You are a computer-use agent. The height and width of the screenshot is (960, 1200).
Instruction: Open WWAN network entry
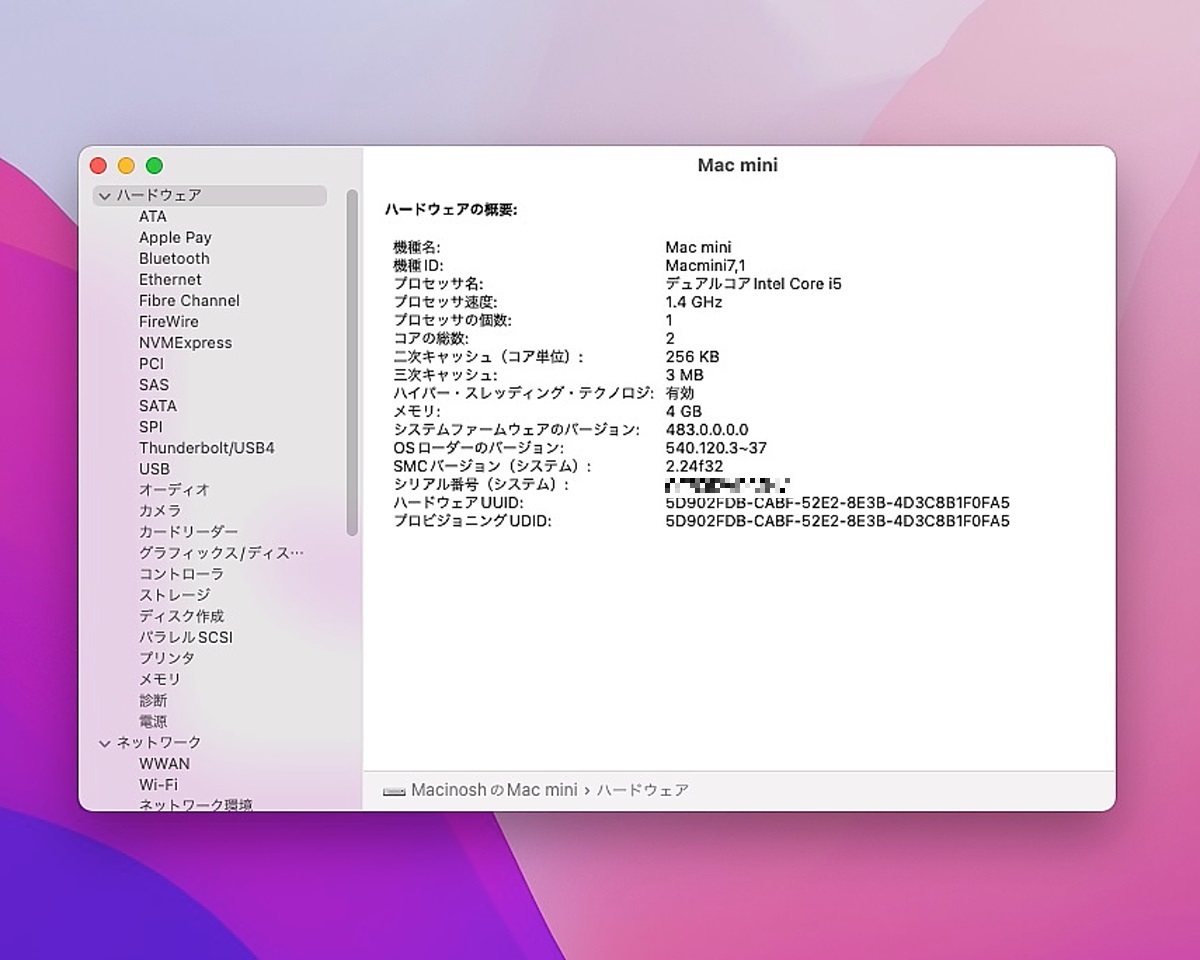pyautogui.click(x=164, y=764)
